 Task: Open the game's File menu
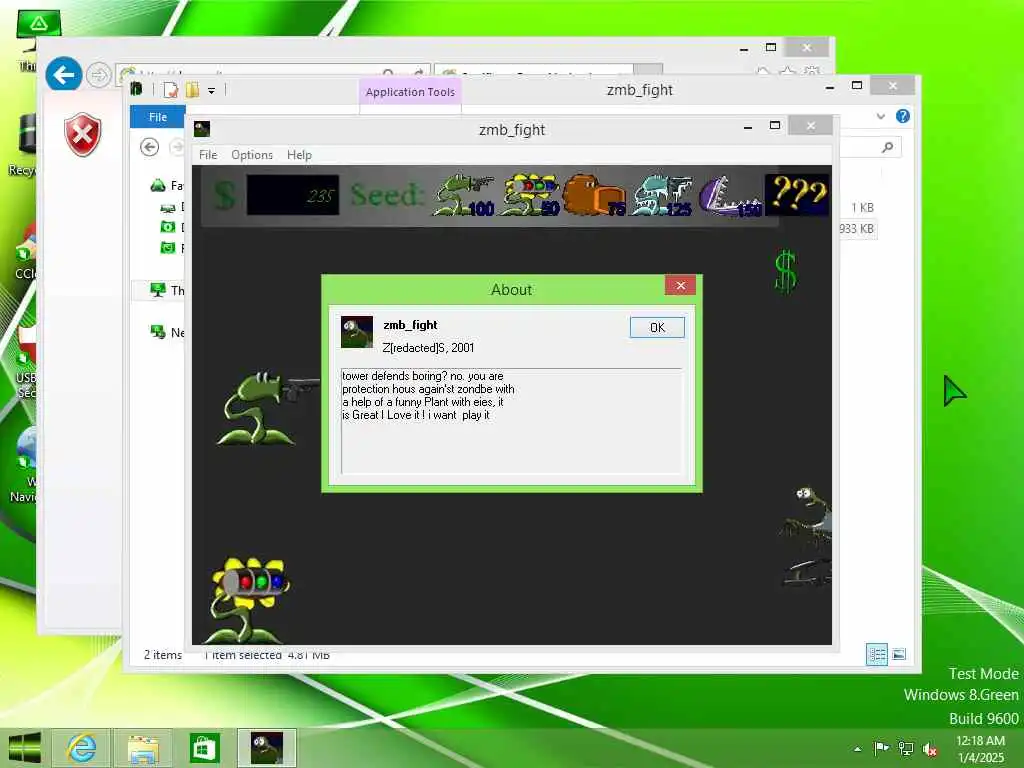pos(208,155)
